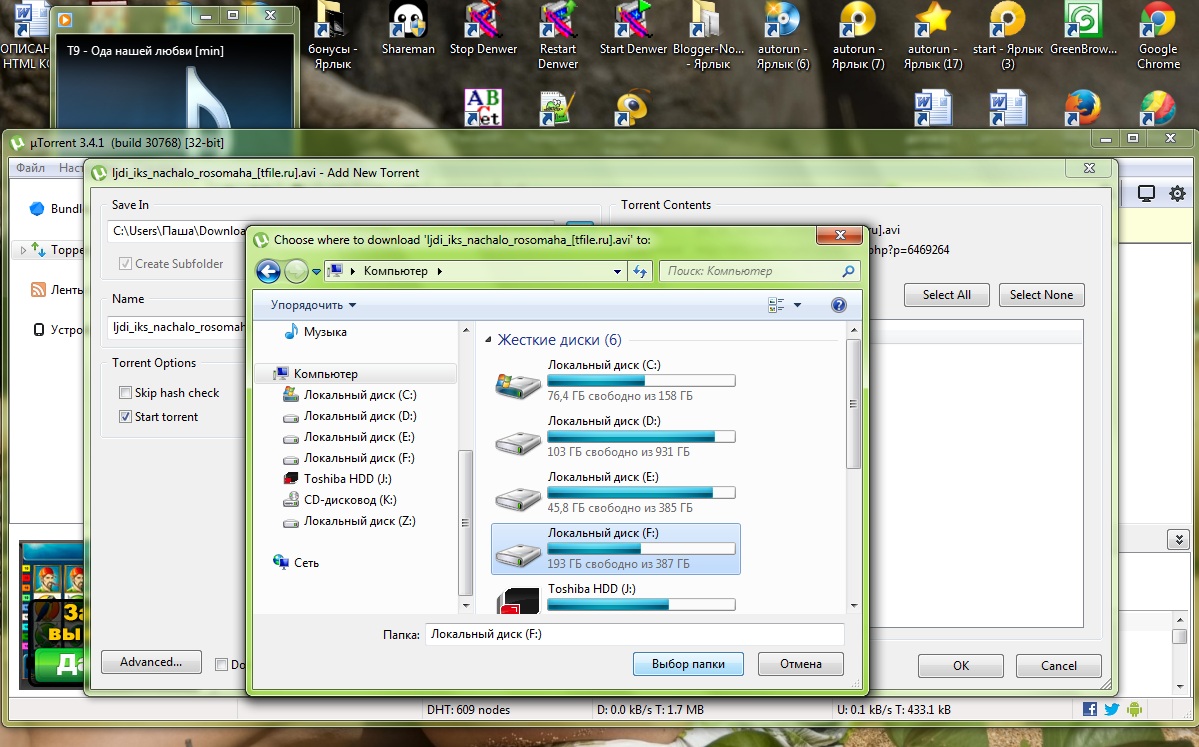Image resolution: width=1199 pixels, height=747 pixels.
Task: Enable the Skip hash check checkbox
Action: tap(126, 393)
